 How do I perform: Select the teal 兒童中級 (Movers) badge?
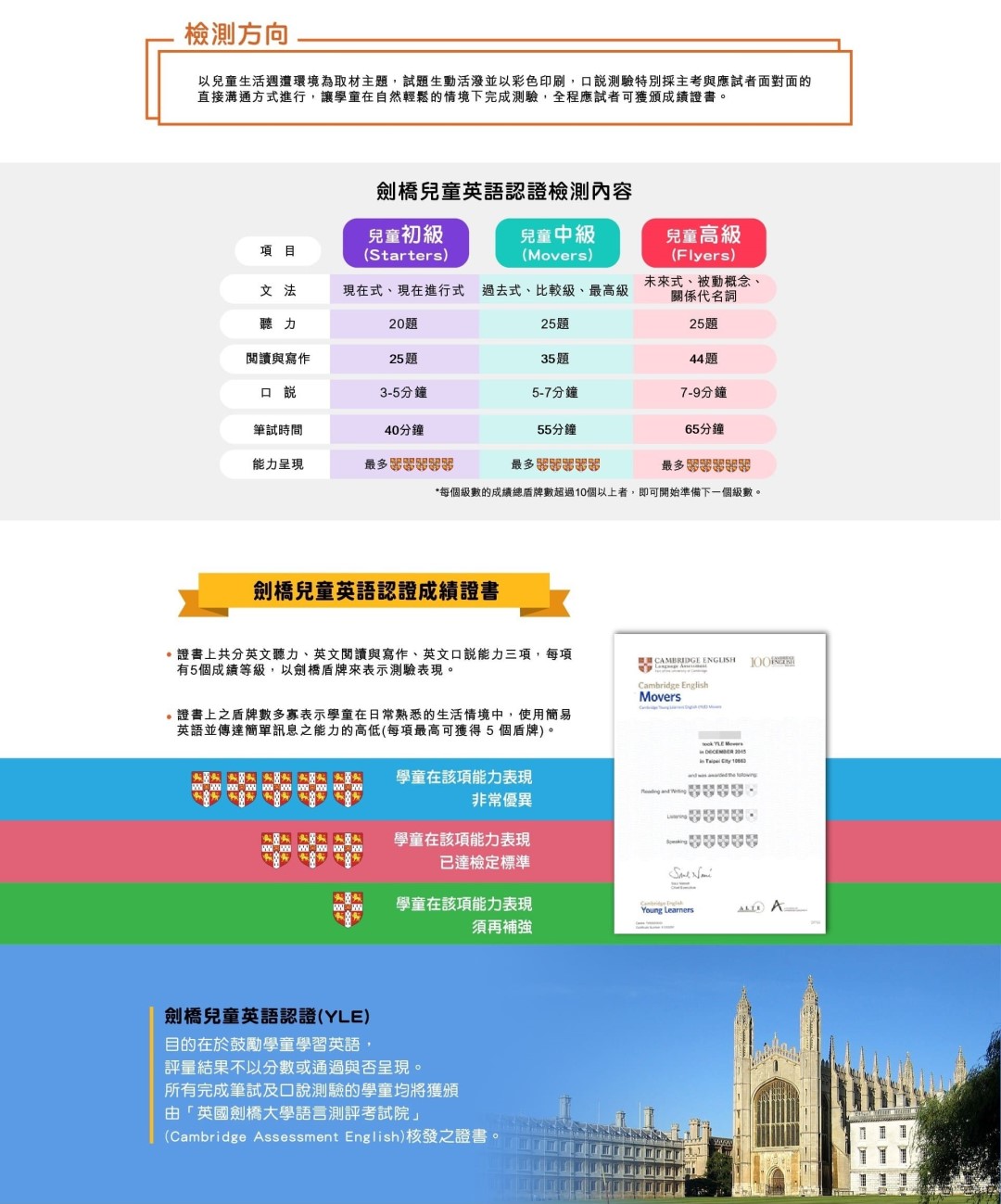point(556,243)
